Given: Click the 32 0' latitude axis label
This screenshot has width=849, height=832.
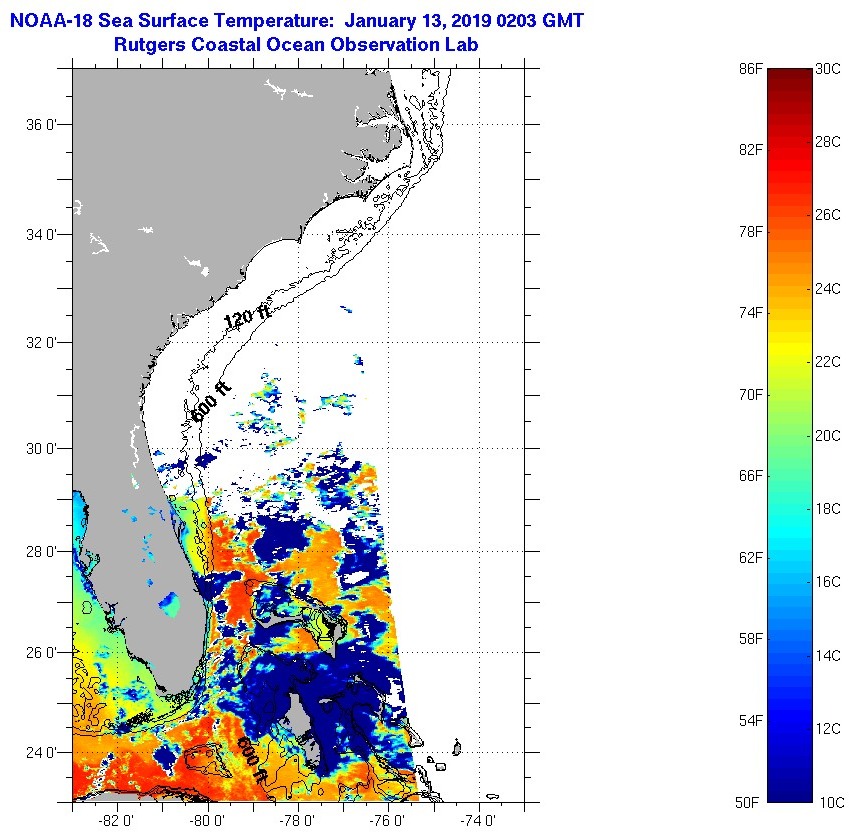Looking at the screenshot, I should click(43, 342).
